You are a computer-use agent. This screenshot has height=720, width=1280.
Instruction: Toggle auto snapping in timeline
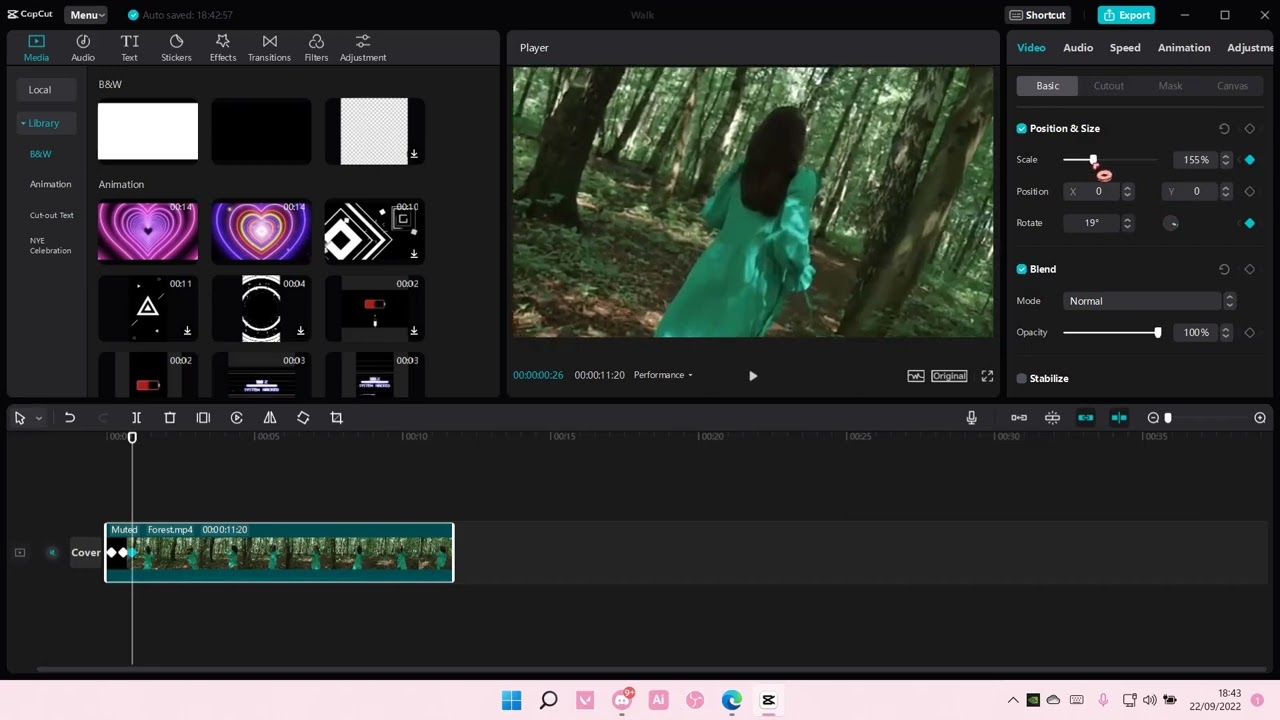coord(1052,418)
